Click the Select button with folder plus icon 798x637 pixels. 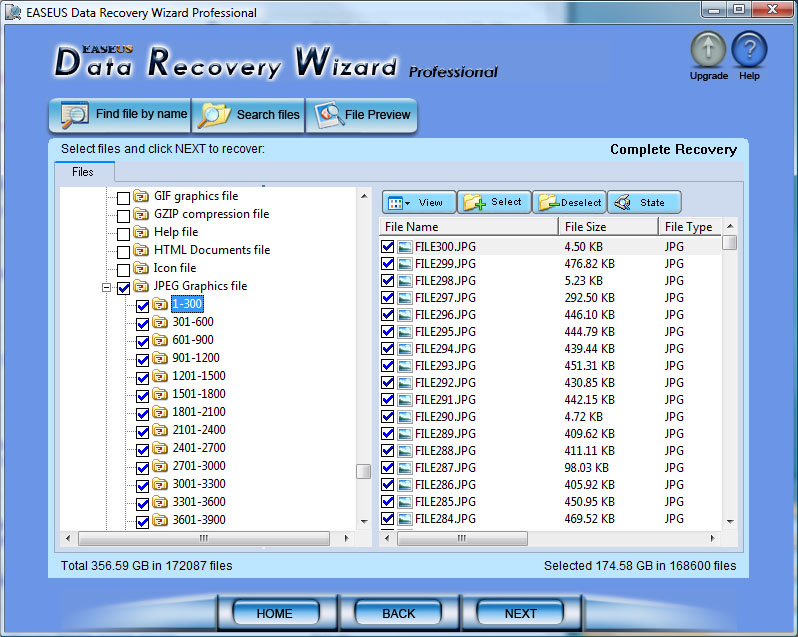(x=494, y=202)
